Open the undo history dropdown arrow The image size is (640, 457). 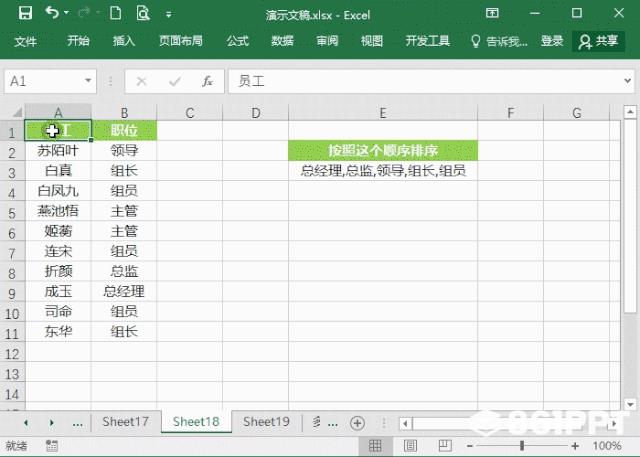67,13
